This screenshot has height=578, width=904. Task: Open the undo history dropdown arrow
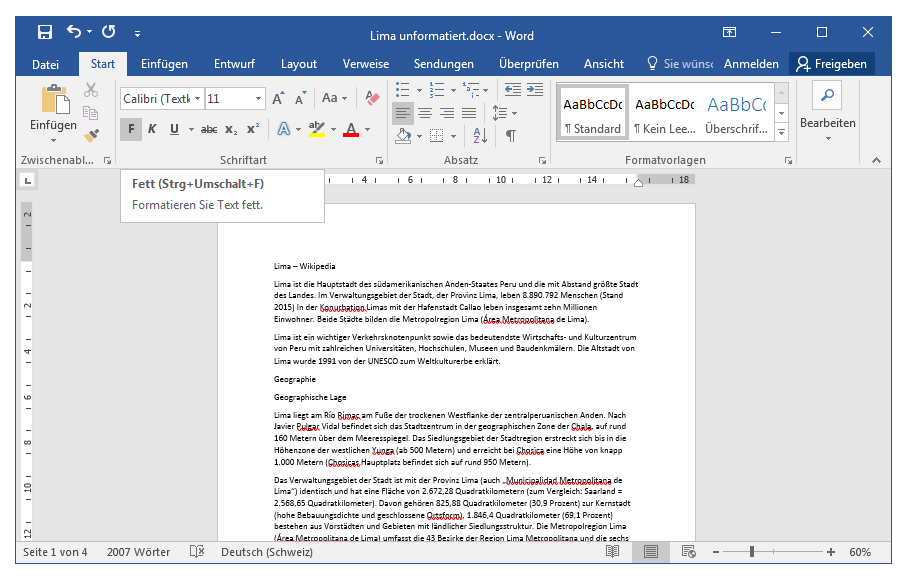89,32
